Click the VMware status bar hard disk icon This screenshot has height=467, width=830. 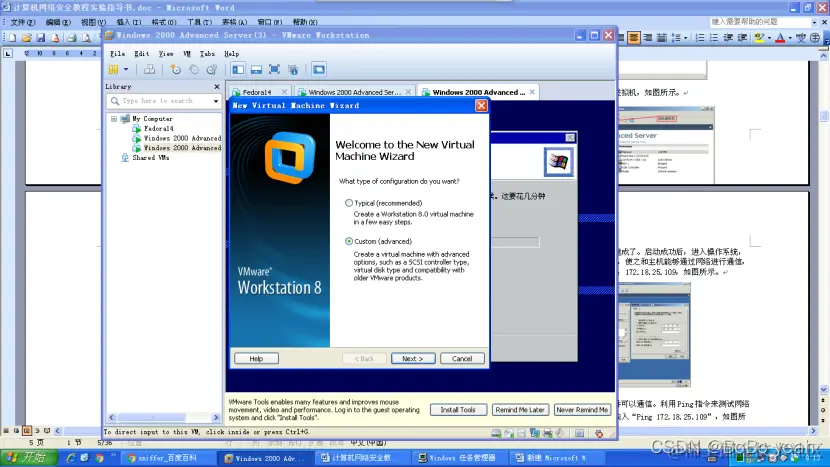496,434
